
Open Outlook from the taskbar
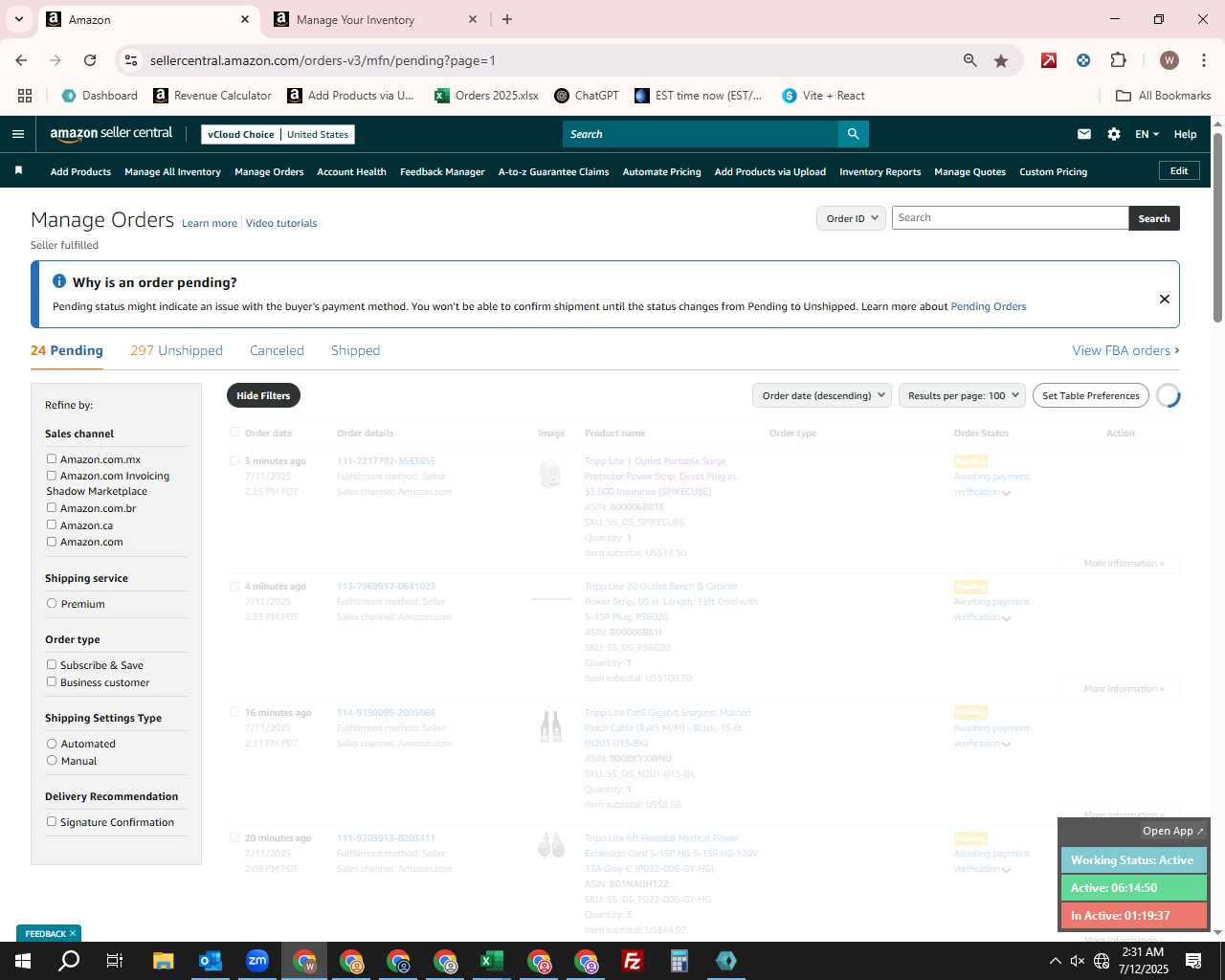pos(211,961)
